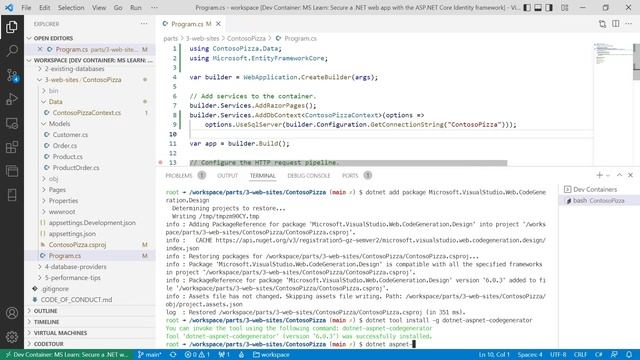Viewport: 640px width, 360px height.
Task: Switch to the Debug Console tab
Action: point(309,176)
